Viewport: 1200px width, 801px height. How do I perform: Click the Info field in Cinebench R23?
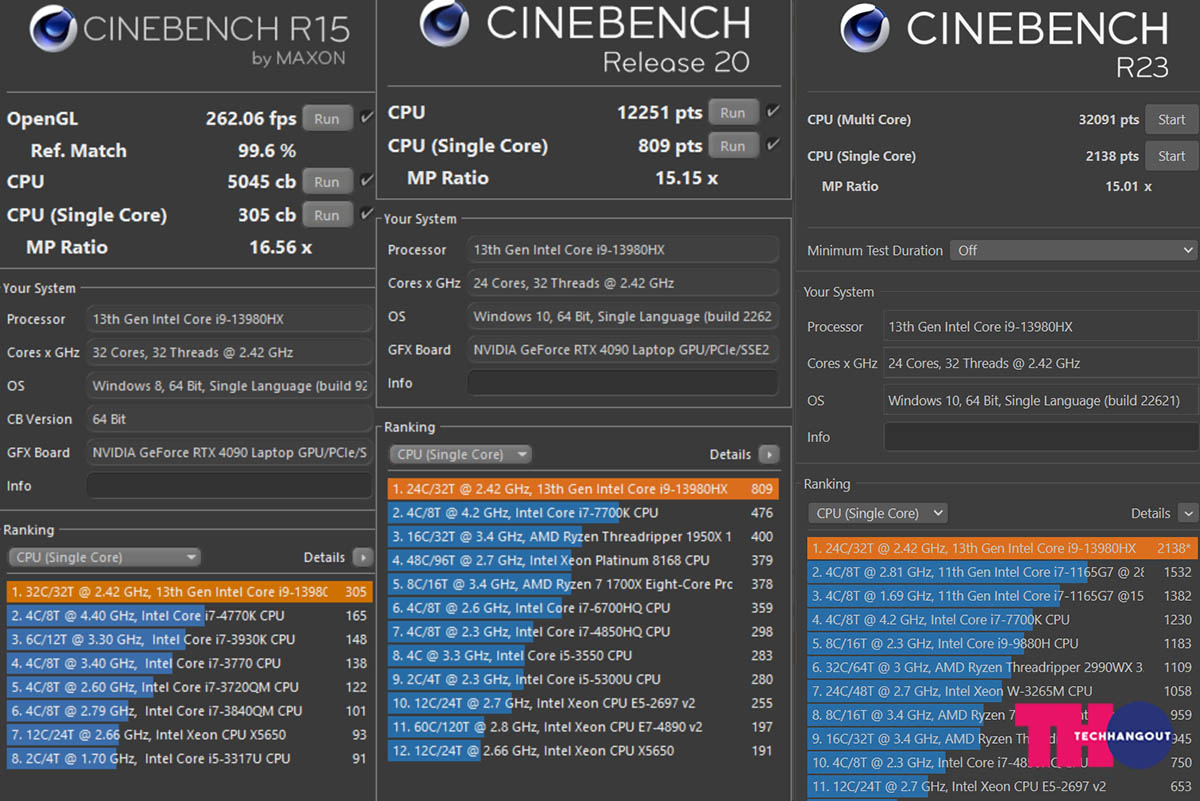click(x=1041, y=437)
